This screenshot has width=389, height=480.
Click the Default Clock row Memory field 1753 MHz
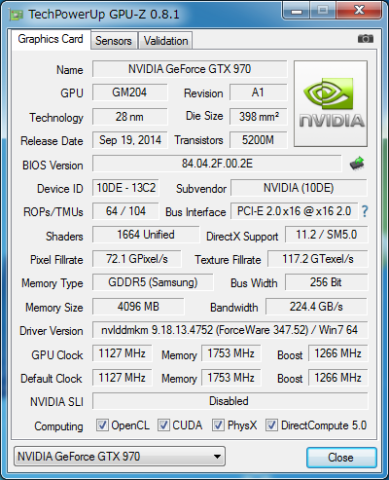pyautogui.click(x=231, y=378)
